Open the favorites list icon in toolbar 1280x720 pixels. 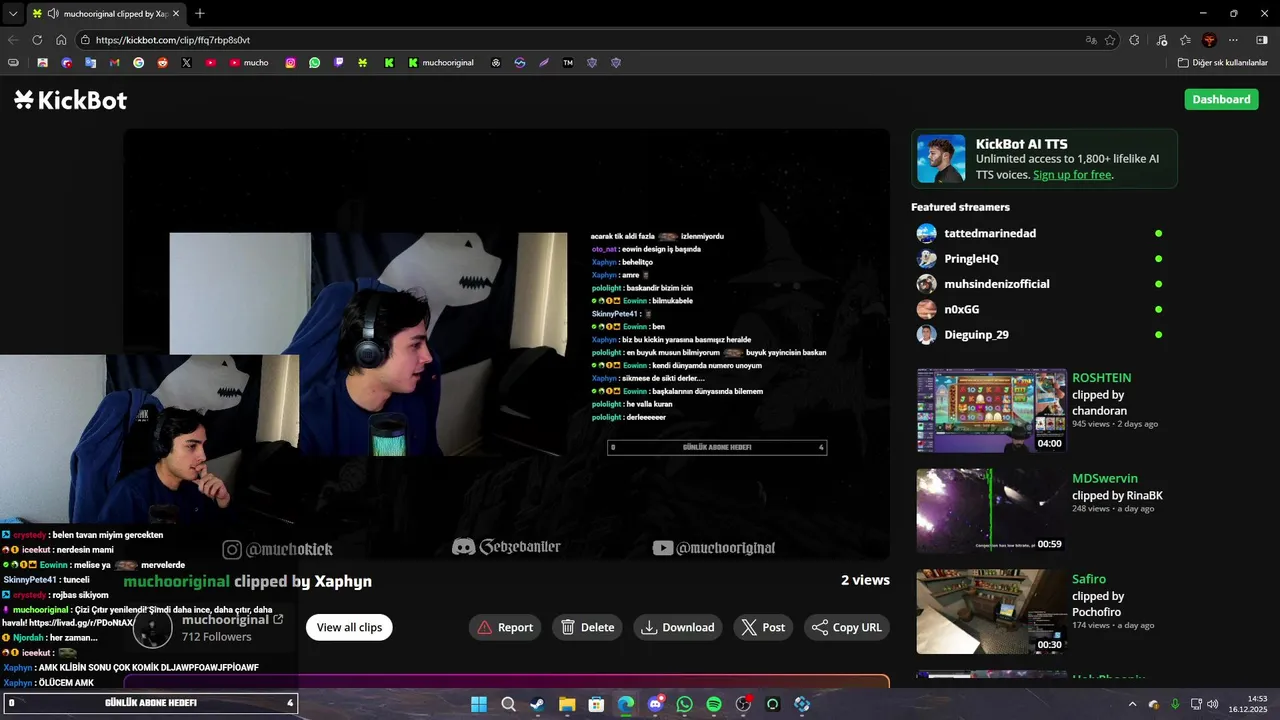coord(1185,40)
